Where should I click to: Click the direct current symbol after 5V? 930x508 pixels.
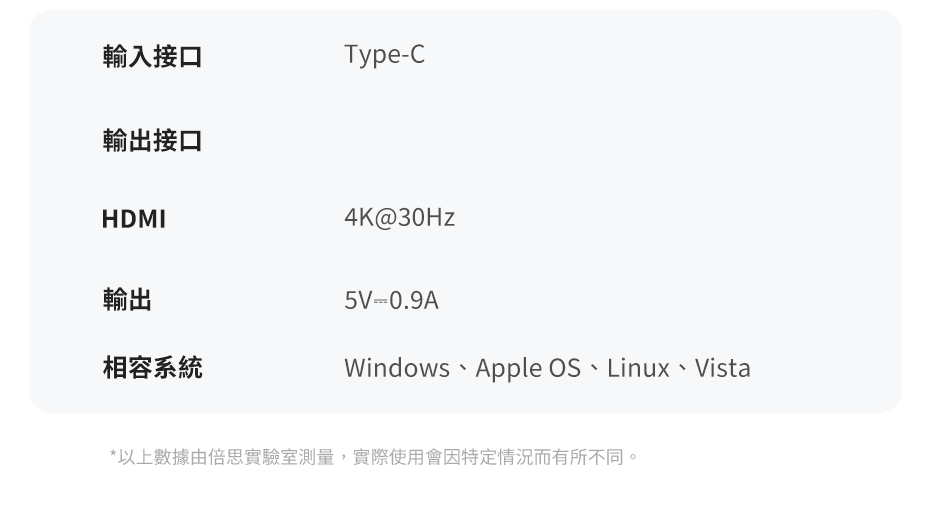(x=380, y=300)
